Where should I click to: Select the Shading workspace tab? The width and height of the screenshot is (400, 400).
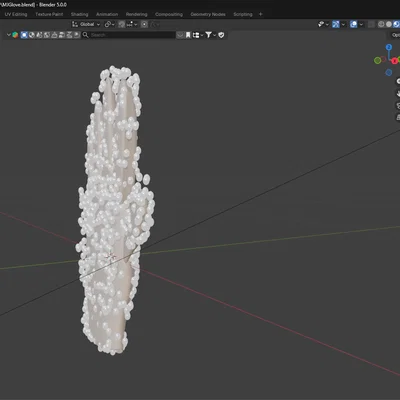click(79, 14)
